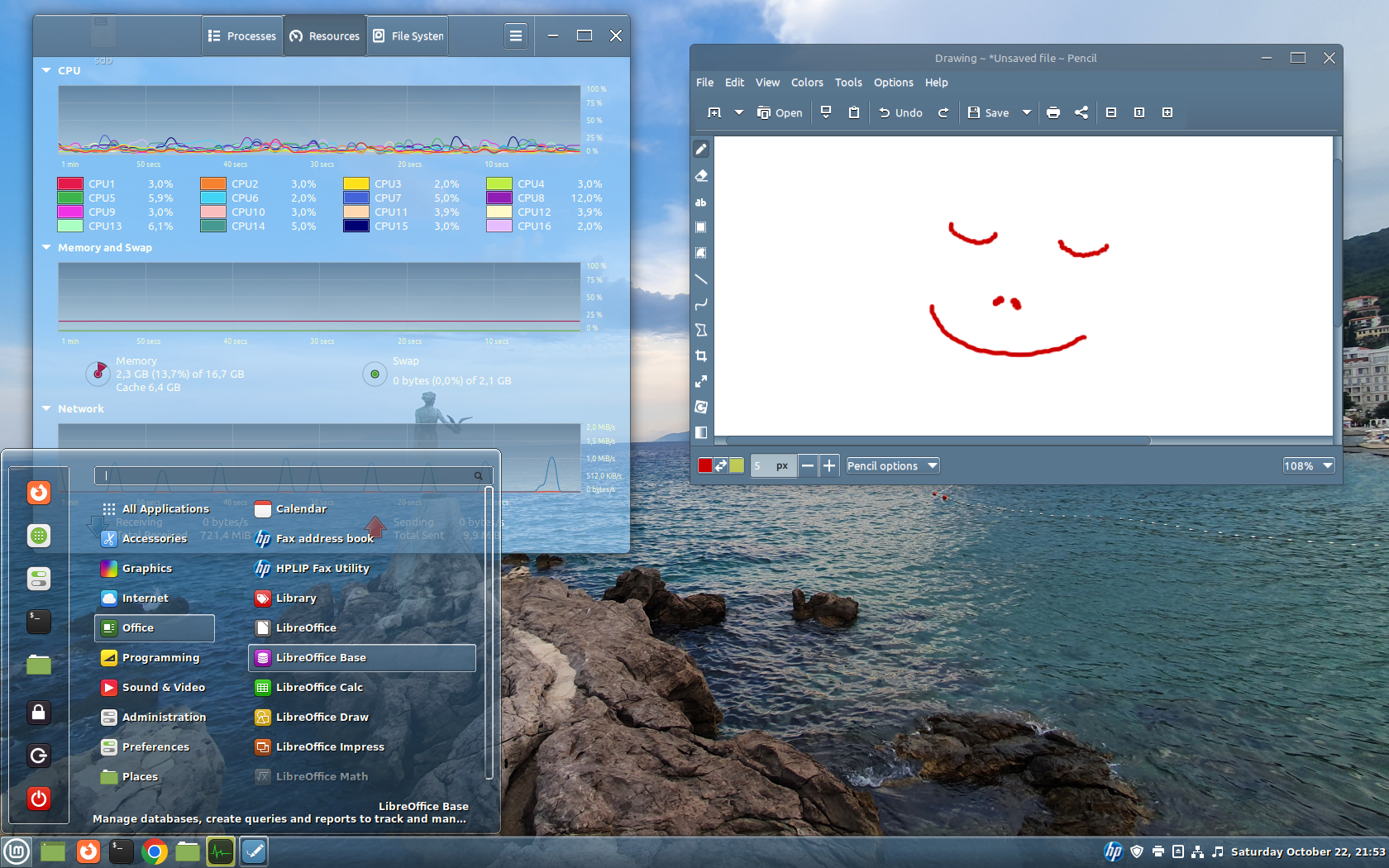This screenshot has height=868, width=1389.
Task: Pick the straight Line tool
Action: 701,279
